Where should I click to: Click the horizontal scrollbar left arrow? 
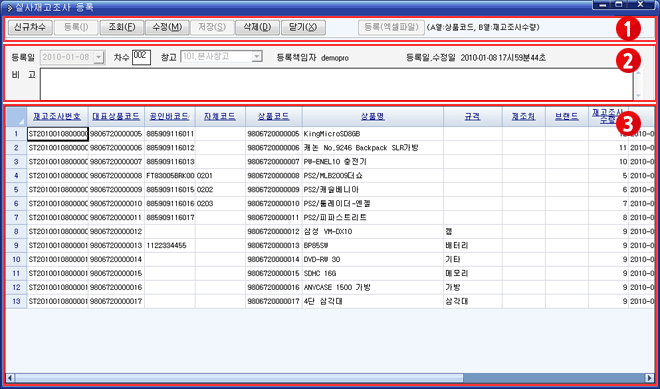point(10,378)
